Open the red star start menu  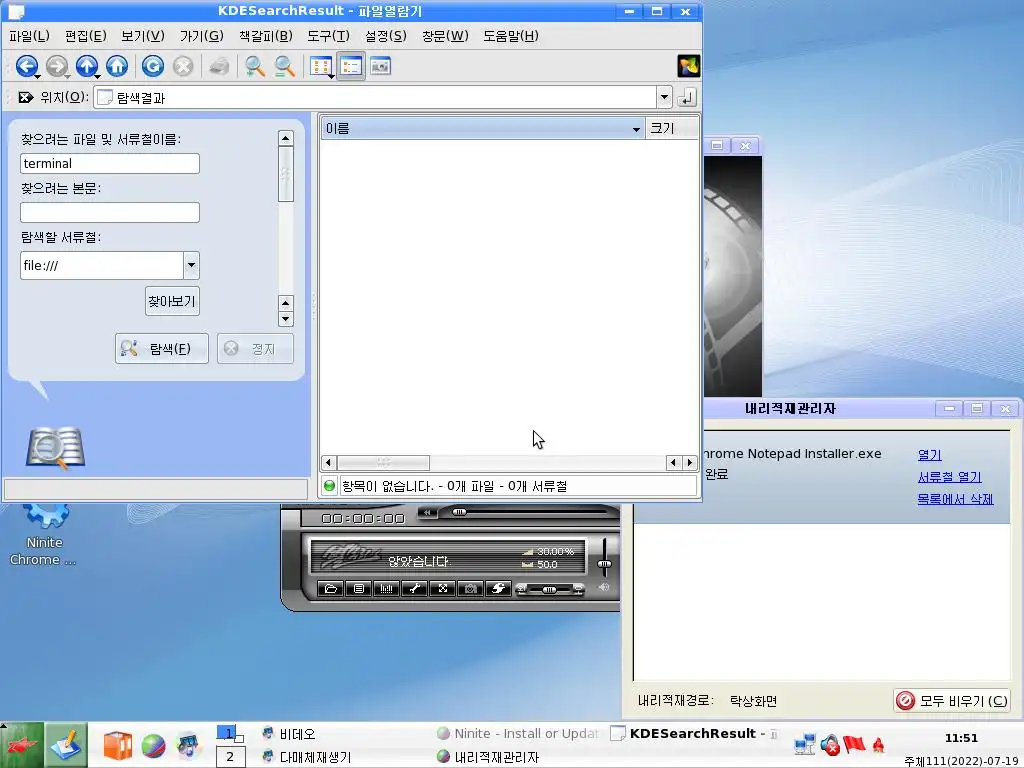click(x=22, y=745)
